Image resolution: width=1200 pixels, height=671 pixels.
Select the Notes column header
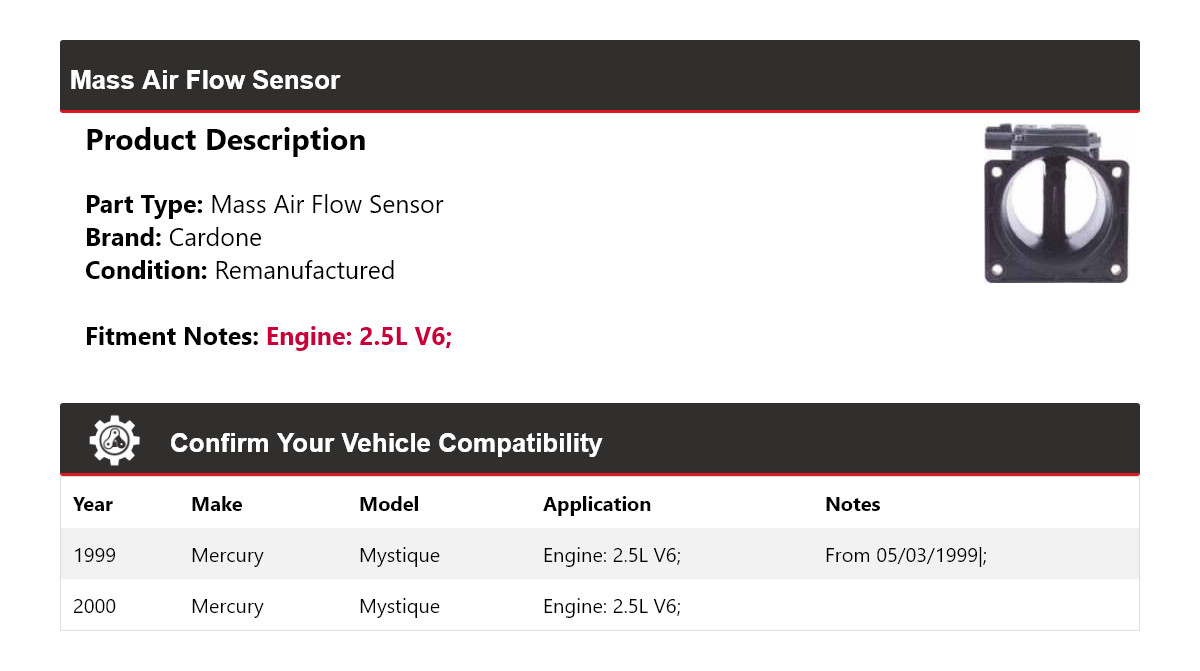(x=852, y=504)
